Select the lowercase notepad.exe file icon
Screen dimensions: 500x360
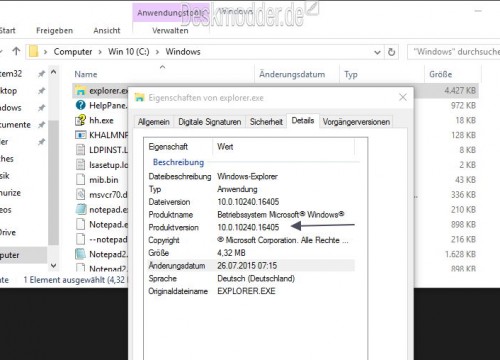coord(80,209)
